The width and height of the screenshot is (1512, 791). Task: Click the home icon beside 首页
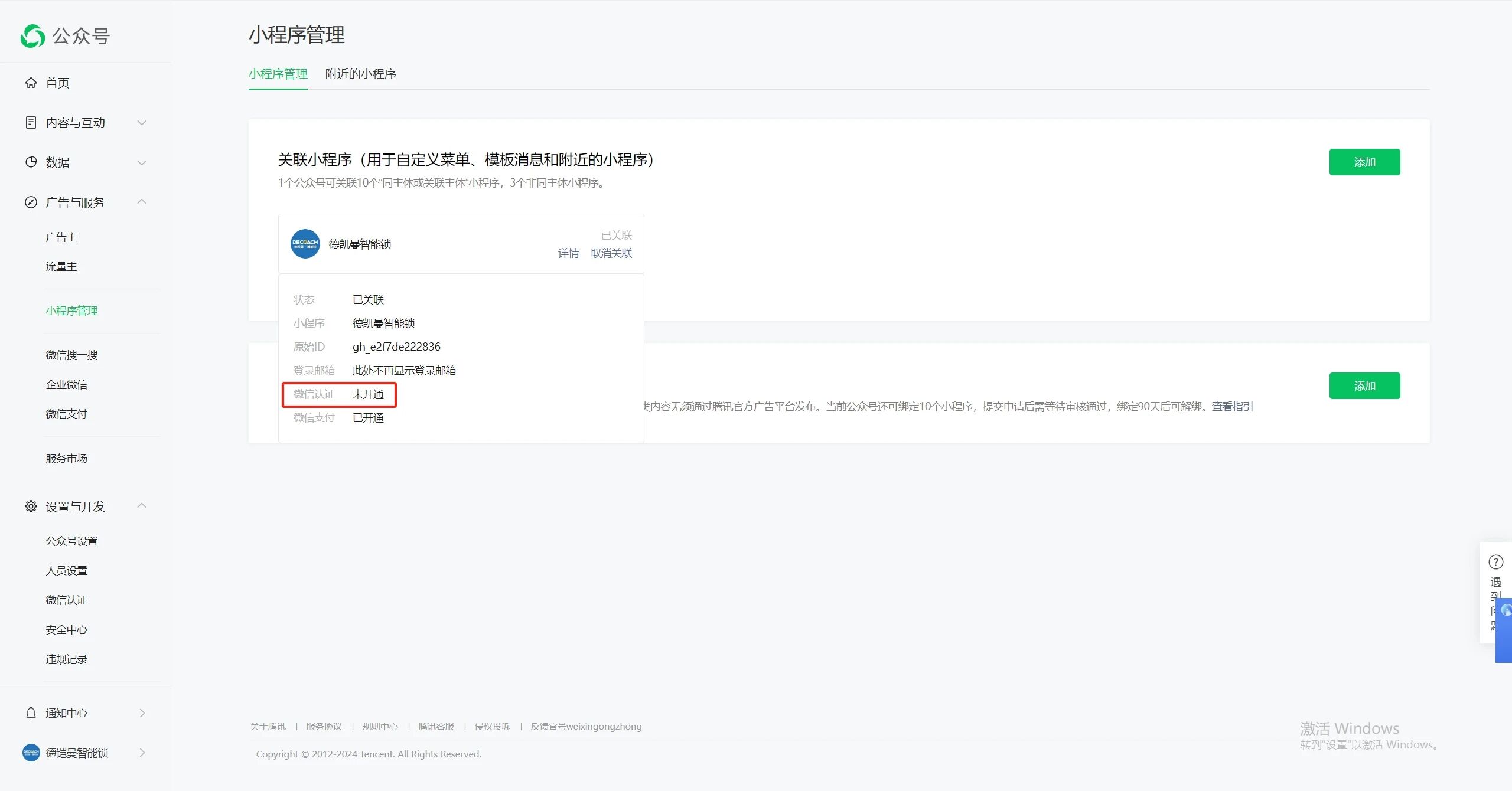pos(31,83)
